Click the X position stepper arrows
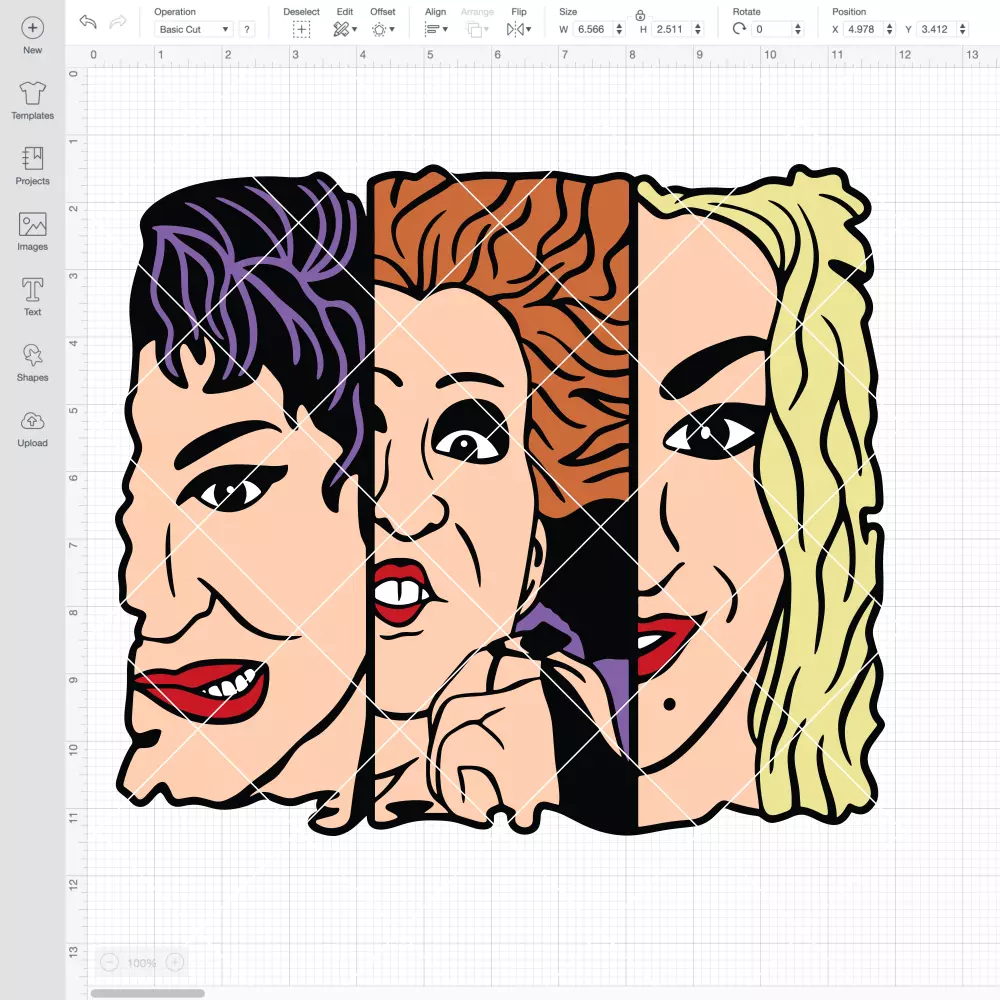The width and height of the screenshot is (1000, 1000). (890, 29)
